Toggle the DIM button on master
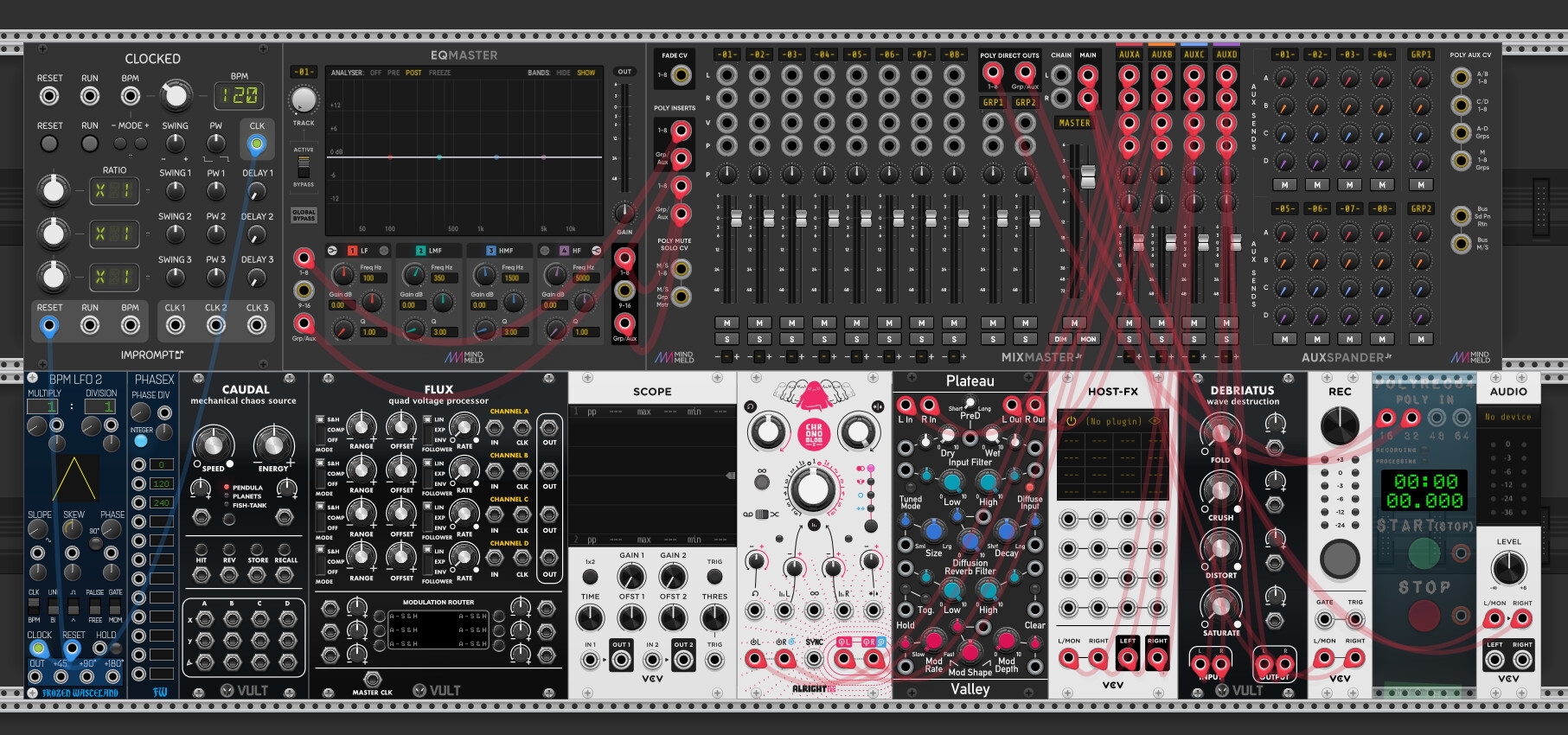1568x735 pixels. pyautogui.click(x=1060, y=339)
